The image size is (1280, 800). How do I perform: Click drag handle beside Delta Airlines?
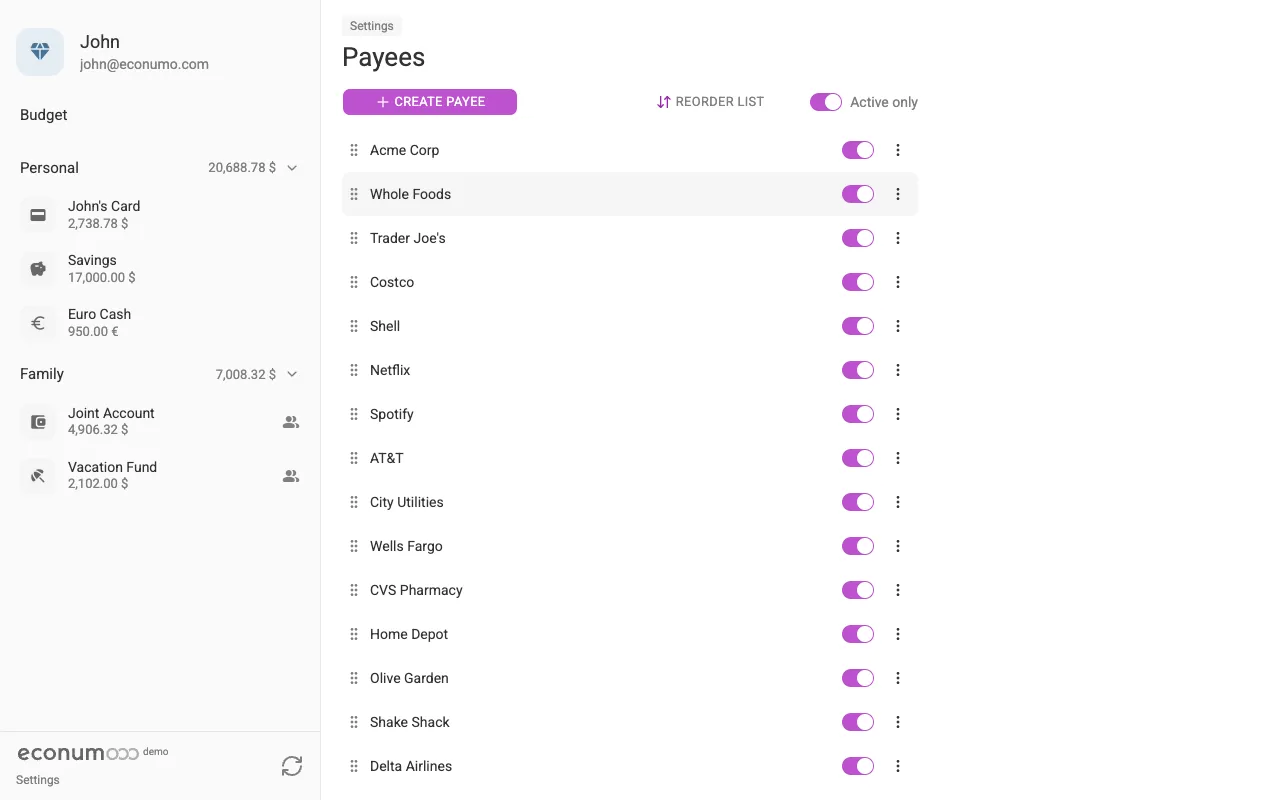coord(354,766)
